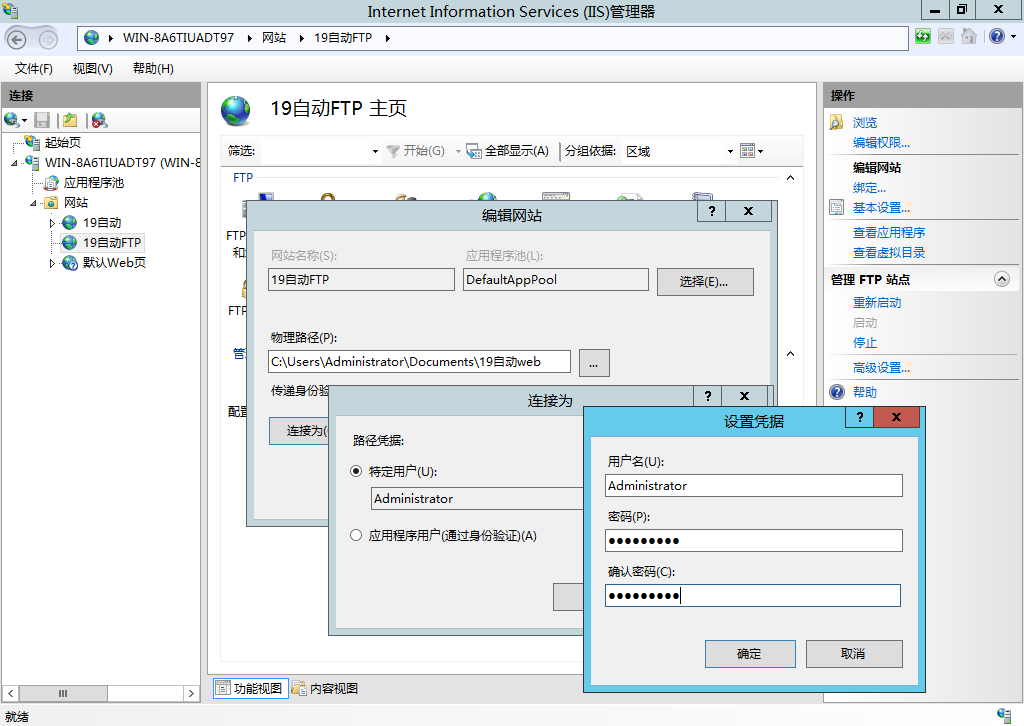The height and width of the screenshot is (726, 1024).
Task: Click 确定 in the 设置凭据 dialog
Action: tap(749, 654)
